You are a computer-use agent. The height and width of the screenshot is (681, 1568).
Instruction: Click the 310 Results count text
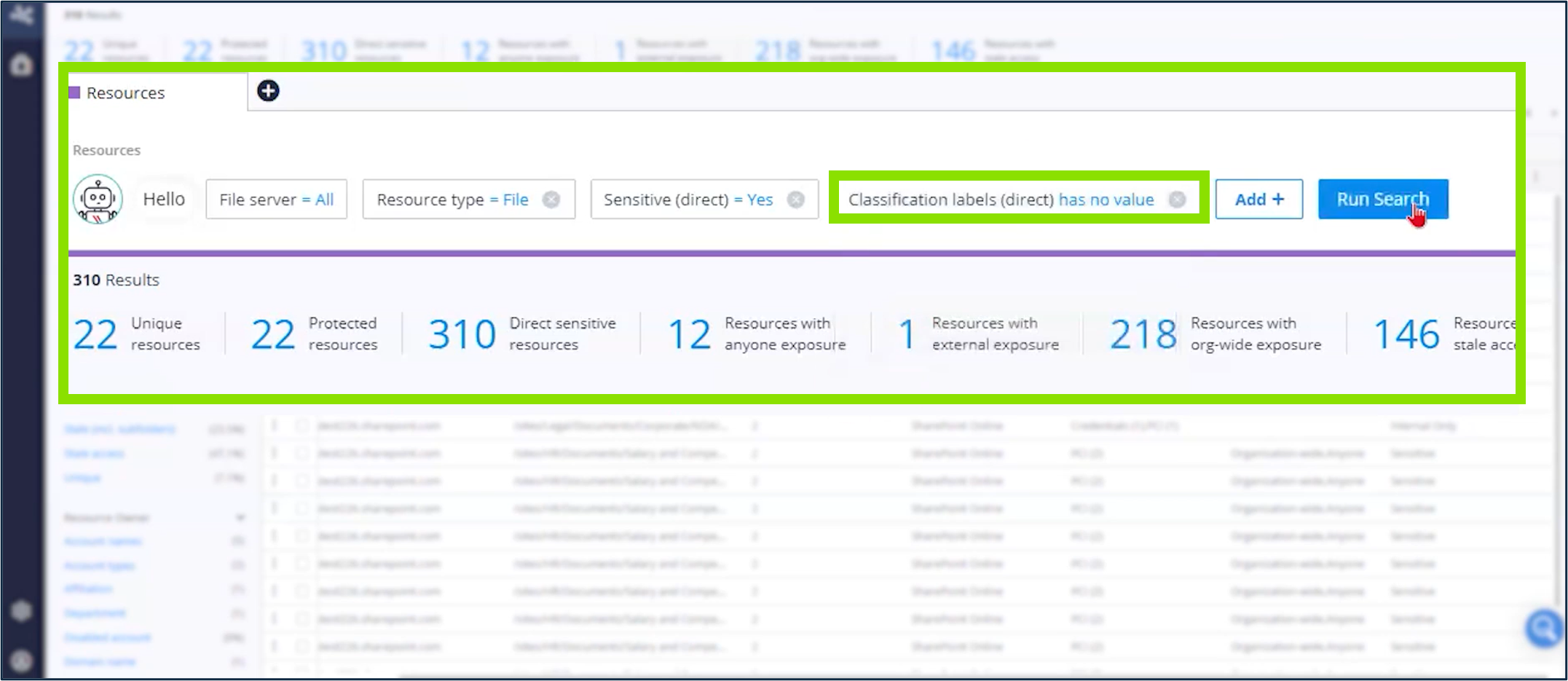(x=116, y=280)
